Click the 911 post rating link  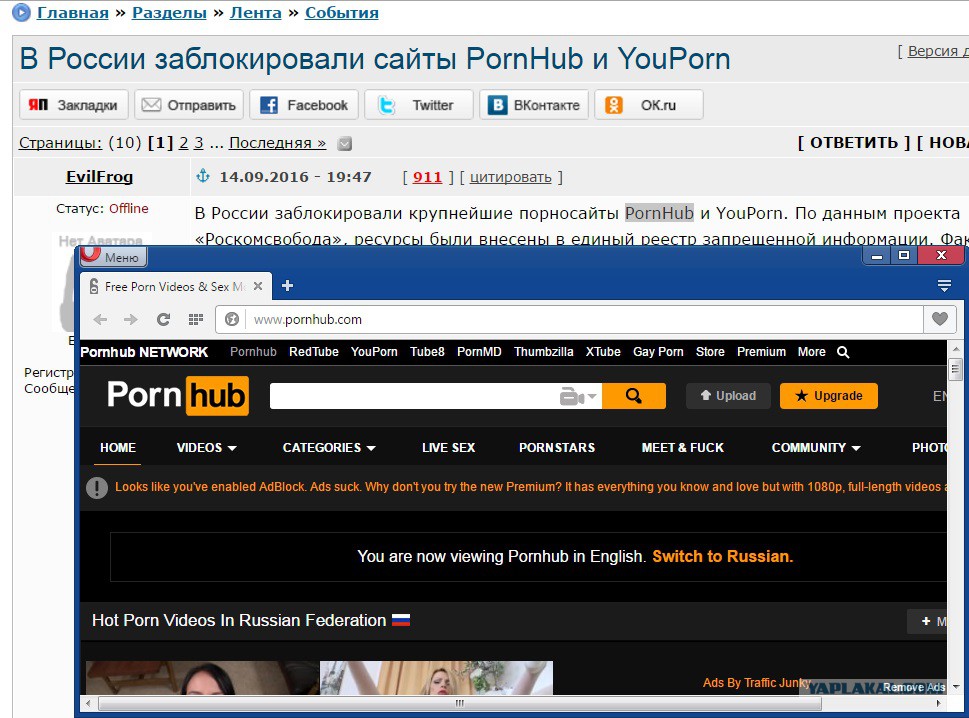click(x=427, y=177)
